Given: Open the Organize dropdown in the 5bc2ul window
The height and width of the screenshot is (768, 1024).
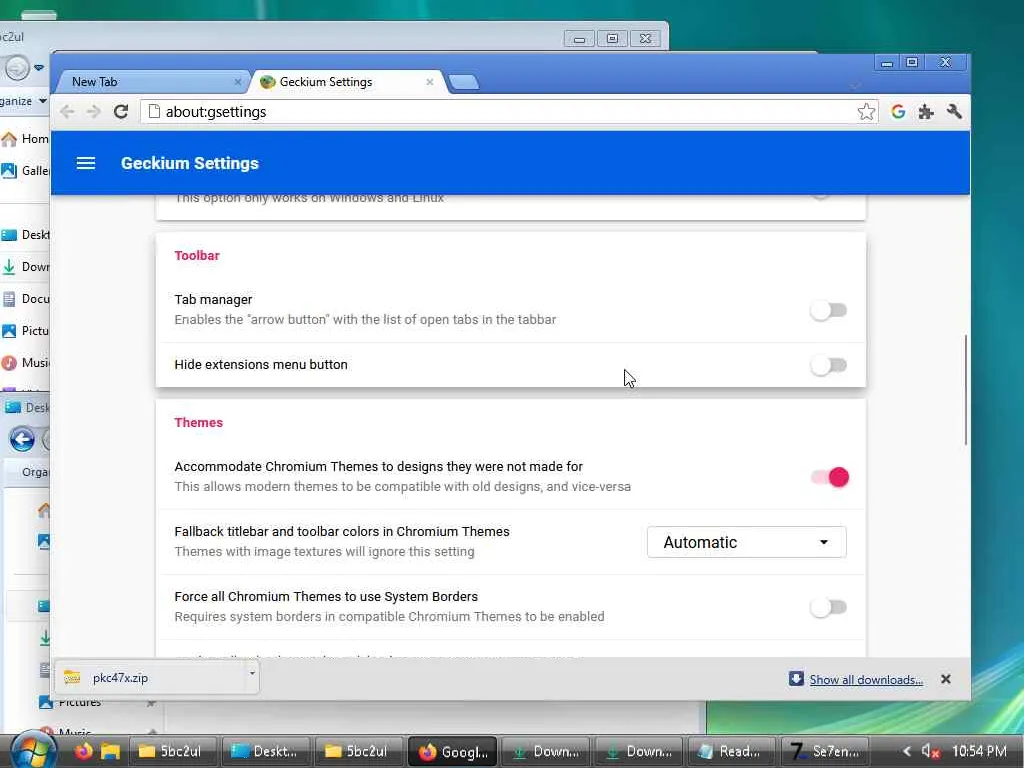Looking at the screenshot, I should [x=24, y=101].
